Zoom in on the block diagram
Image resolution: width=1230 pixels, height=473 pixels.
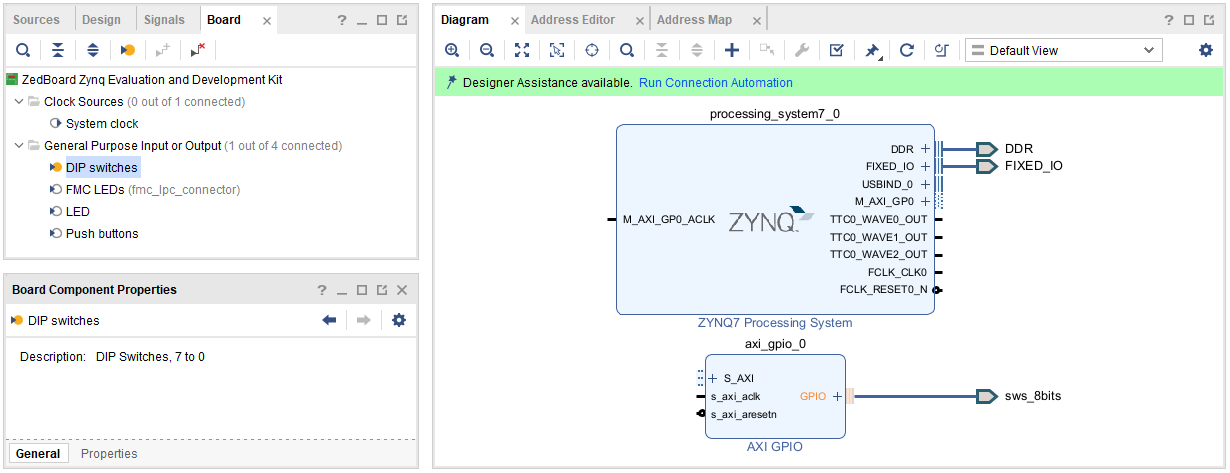point(452,50)
